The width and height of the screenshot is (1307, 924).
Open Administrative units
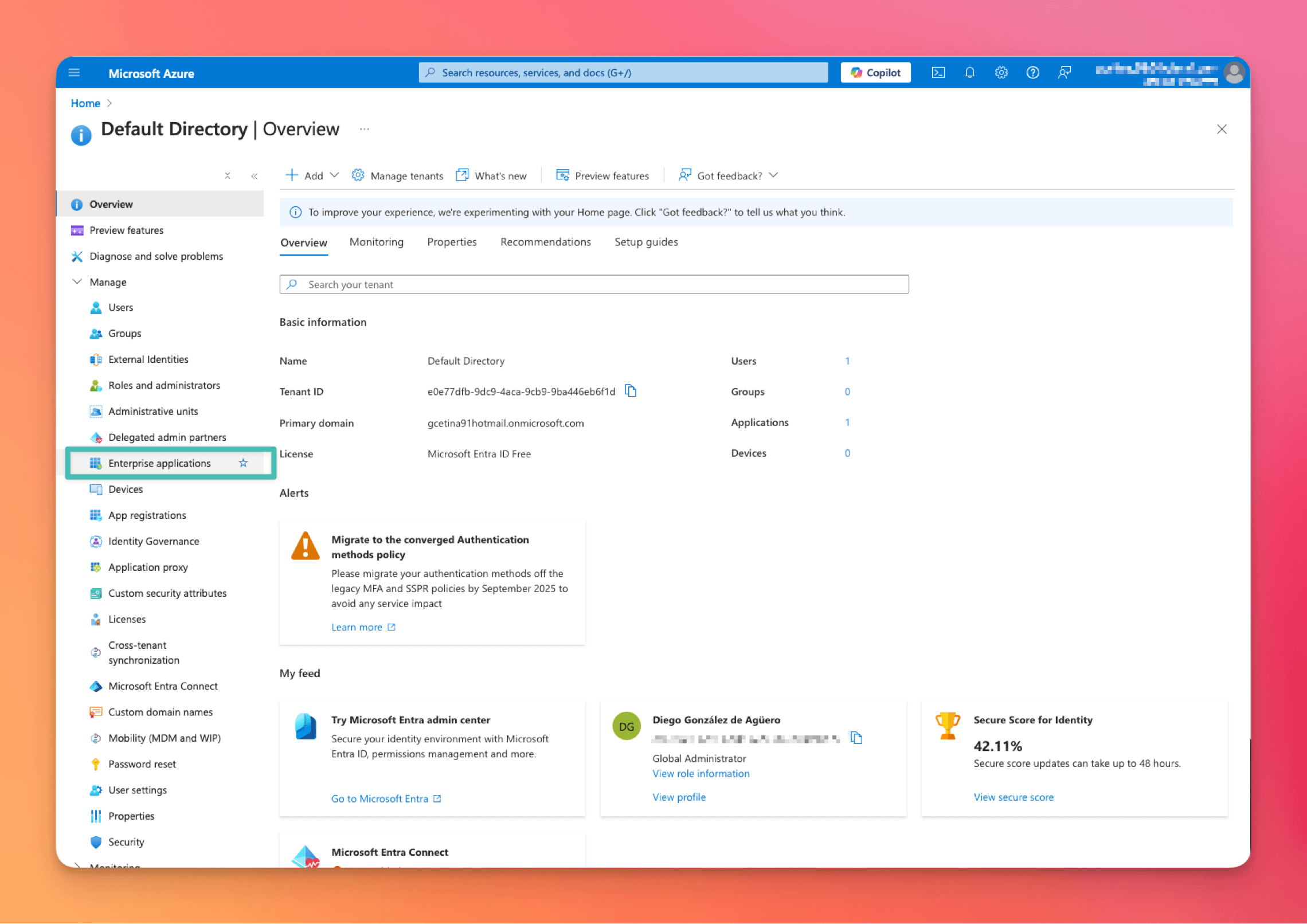(153, 411)
